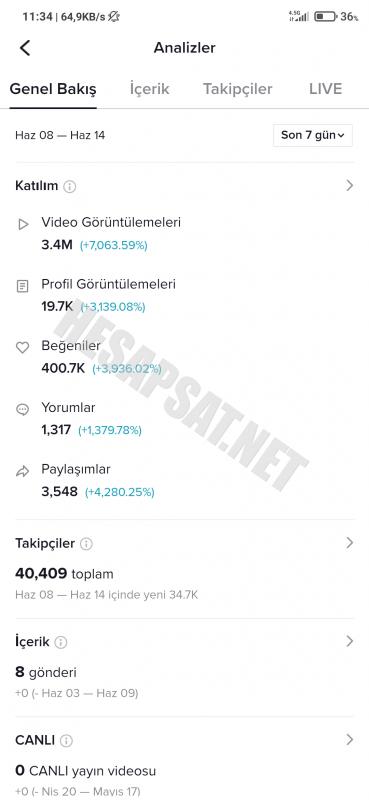Viewport: 369px width, 800px height.
Task: Switch to the İçerik tab
Action: click(150, 89)
